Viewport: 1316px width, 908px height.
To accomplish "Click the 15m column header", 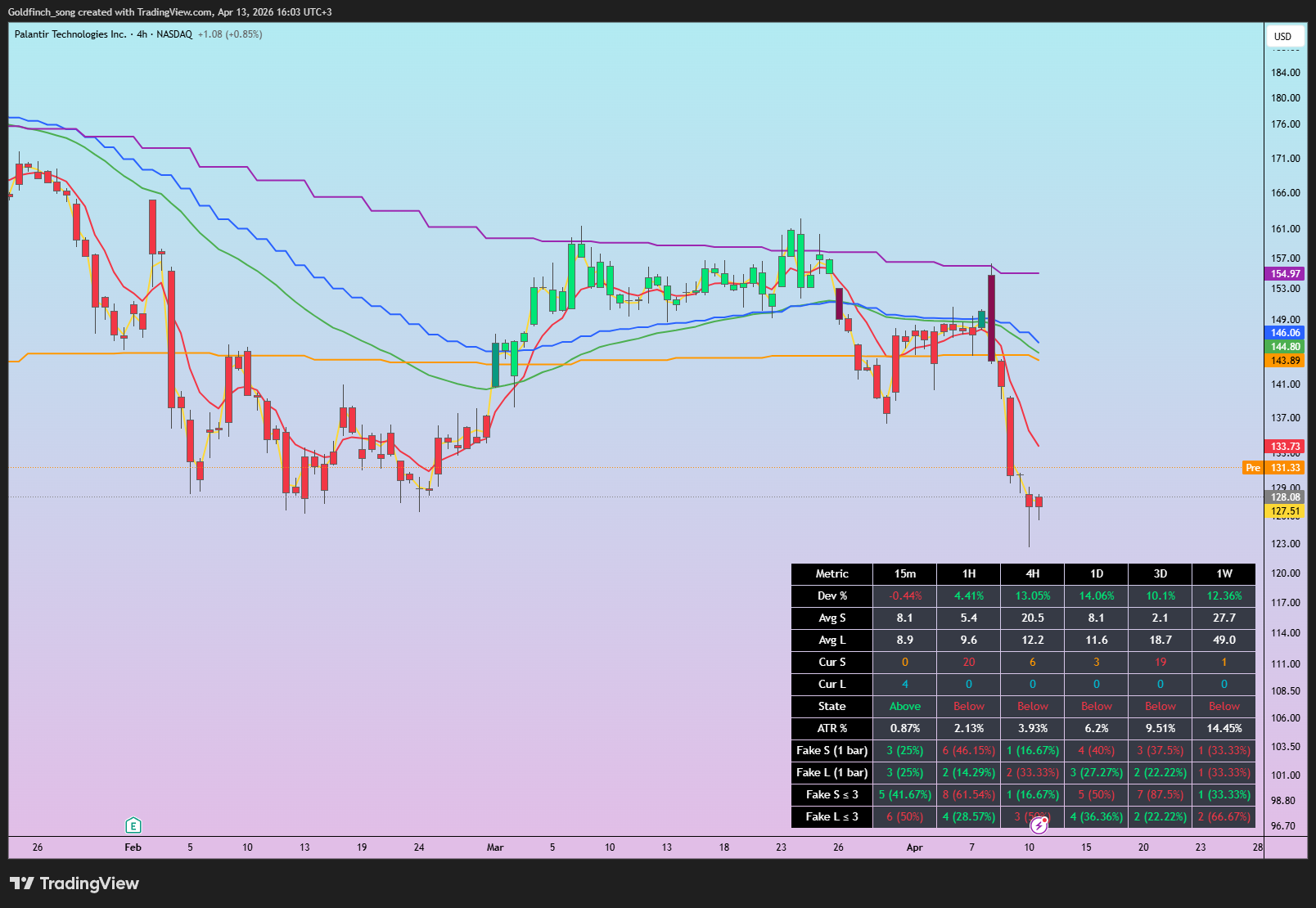I will (x=905, y=574).
